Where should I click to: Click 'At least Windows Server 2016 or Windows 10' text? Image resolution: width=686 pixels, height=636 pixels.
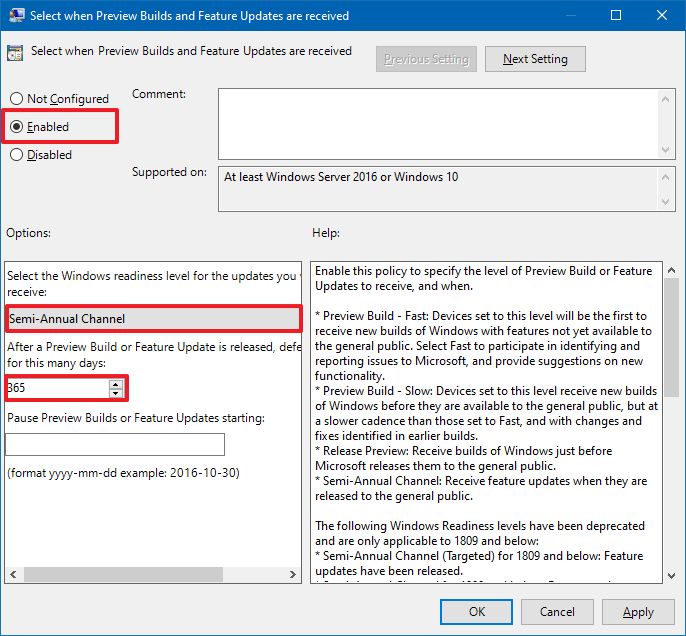tap(341, 177)
